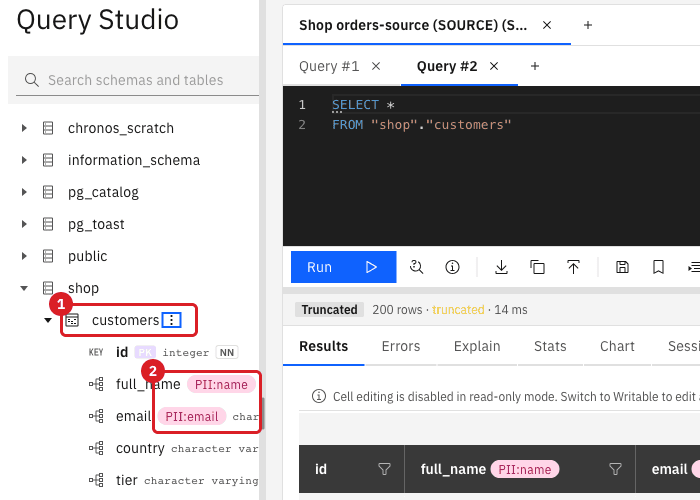This screenshot has height=500, width=700.
Task: Open the Errors tab
Action: tap(401, 346)
